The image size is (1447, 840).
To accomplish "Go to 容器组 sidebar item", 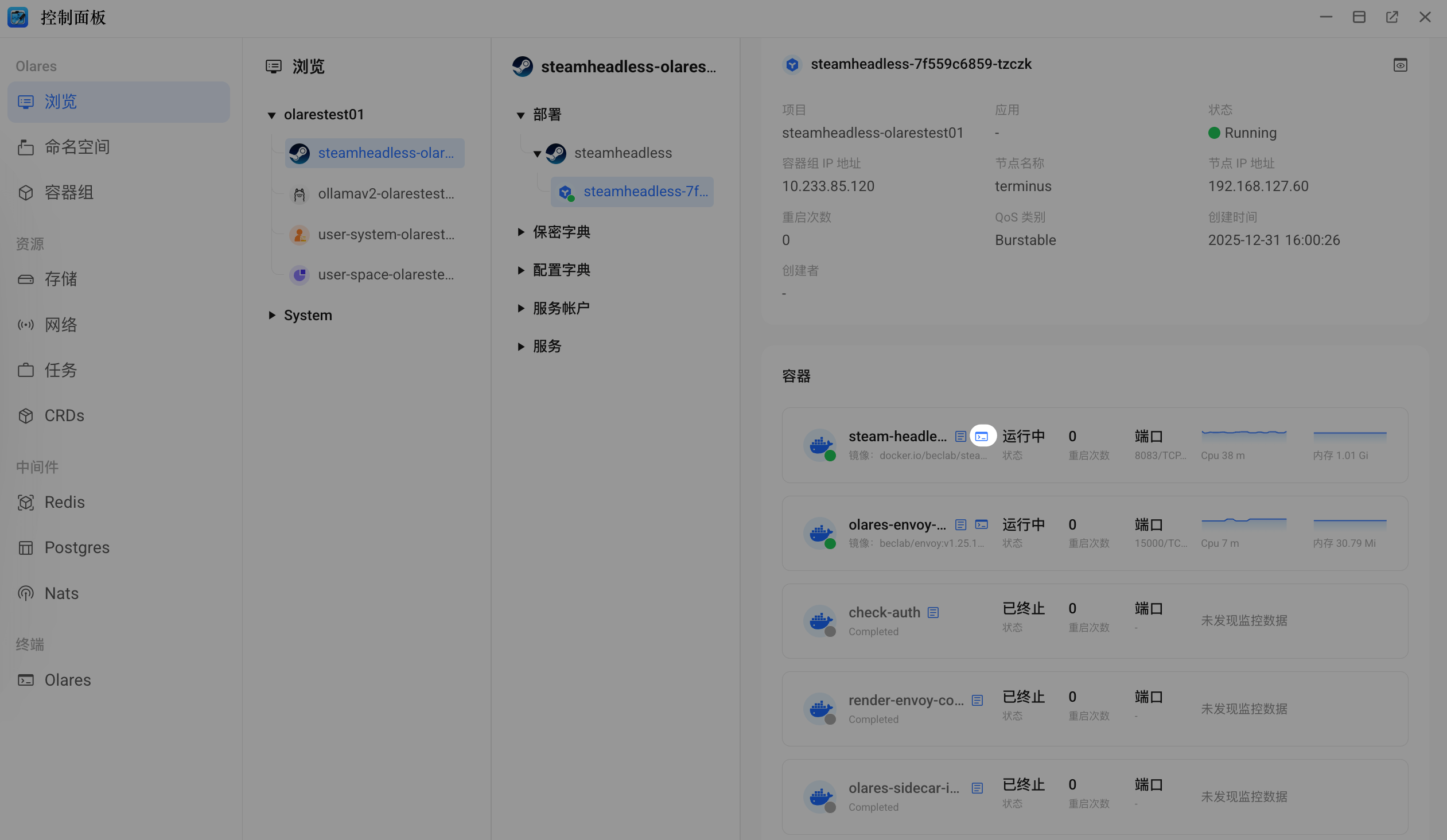I will [x=69, y=192].
